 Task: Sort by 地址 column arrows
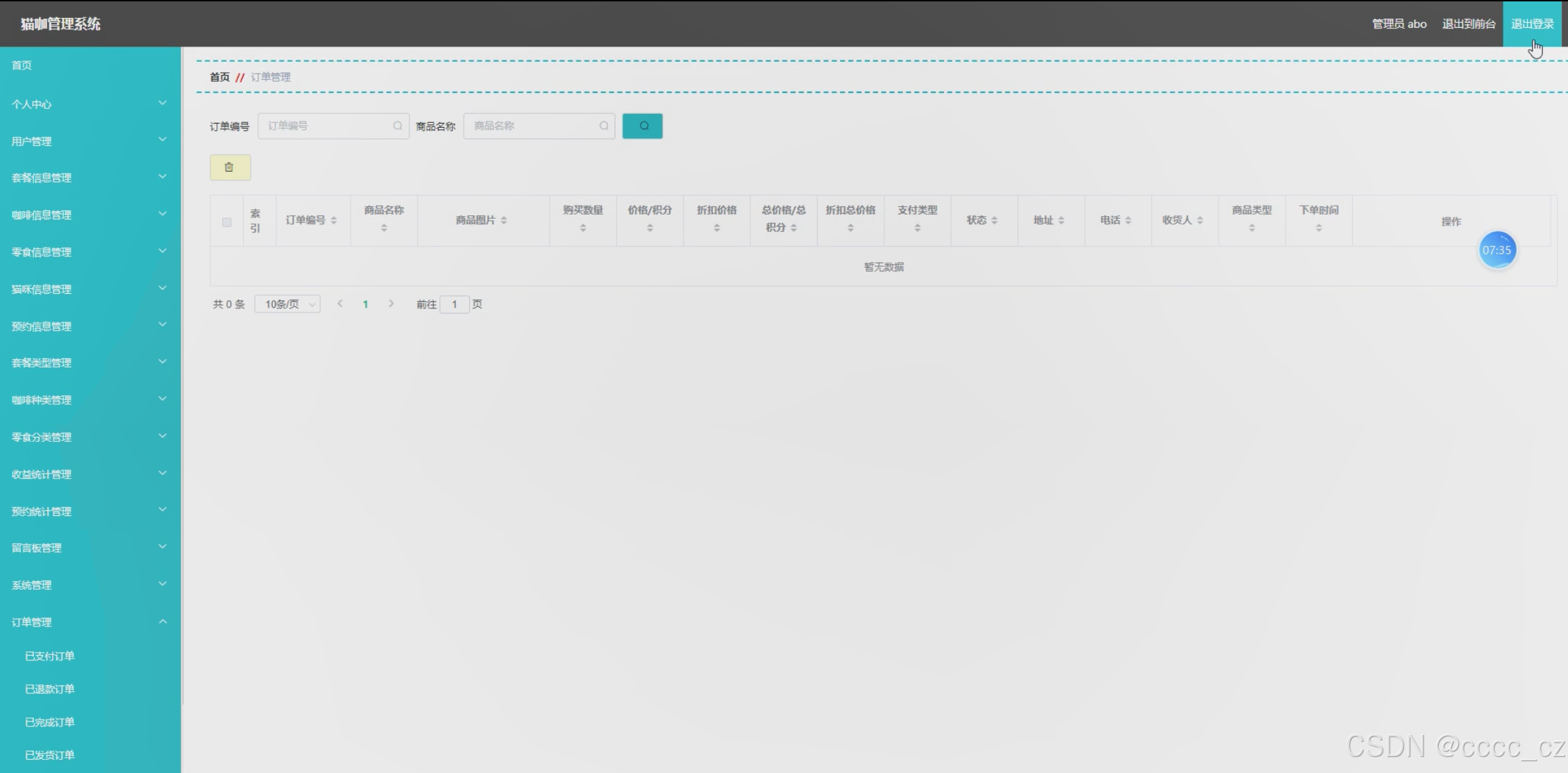coord(1061,220)
